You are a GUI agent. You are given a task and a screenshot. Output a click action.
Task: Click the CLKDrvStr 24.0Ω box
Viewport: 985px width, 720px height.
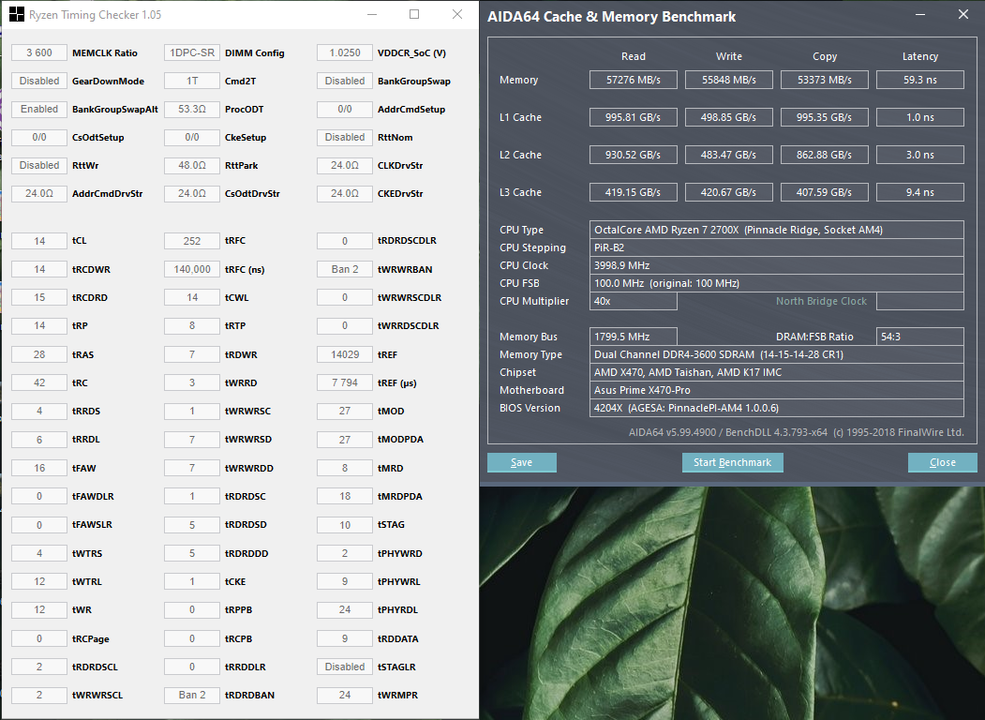point(345,165)
